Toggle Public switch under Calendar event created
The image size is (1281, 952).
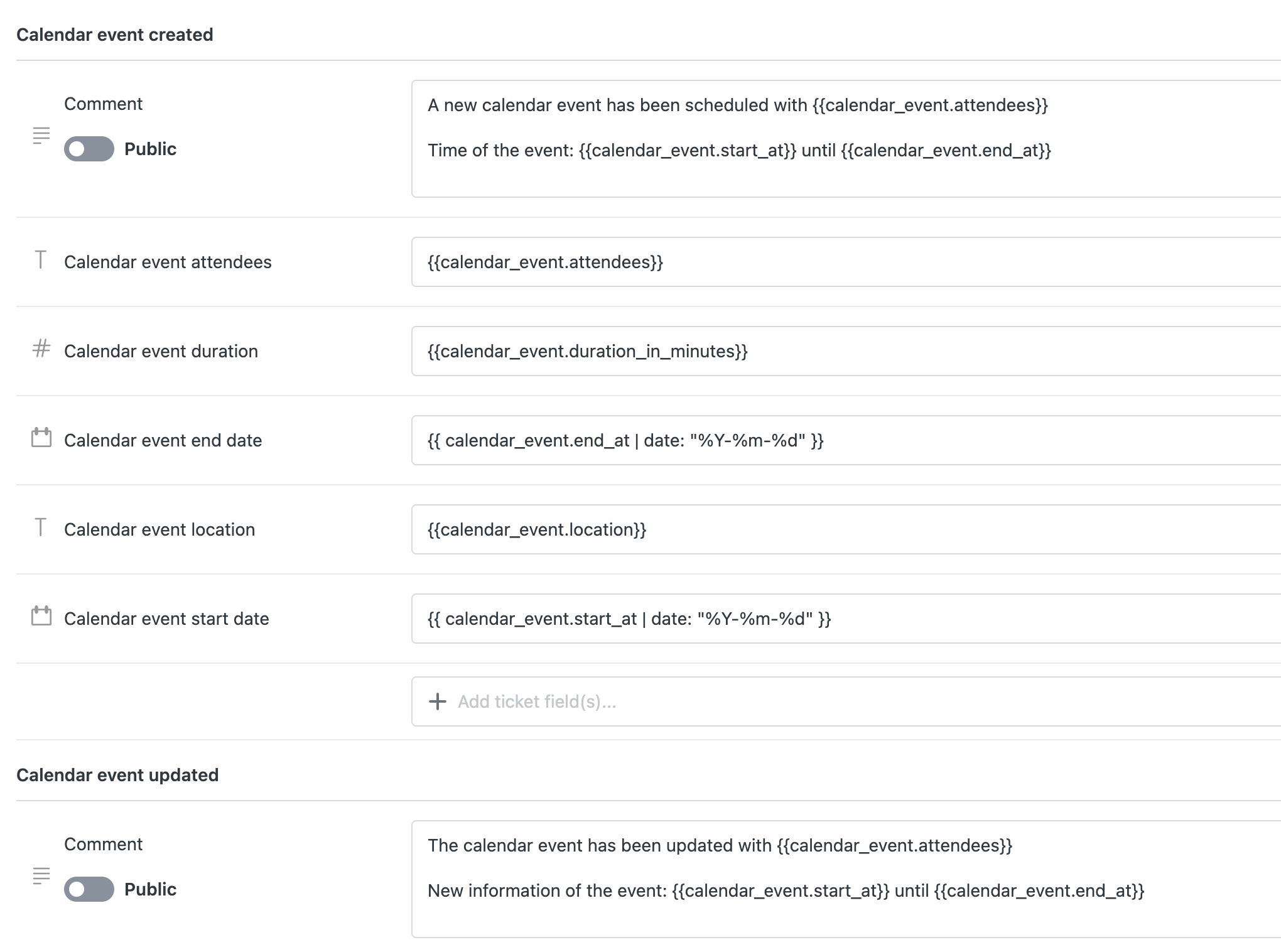click(89, 149)
